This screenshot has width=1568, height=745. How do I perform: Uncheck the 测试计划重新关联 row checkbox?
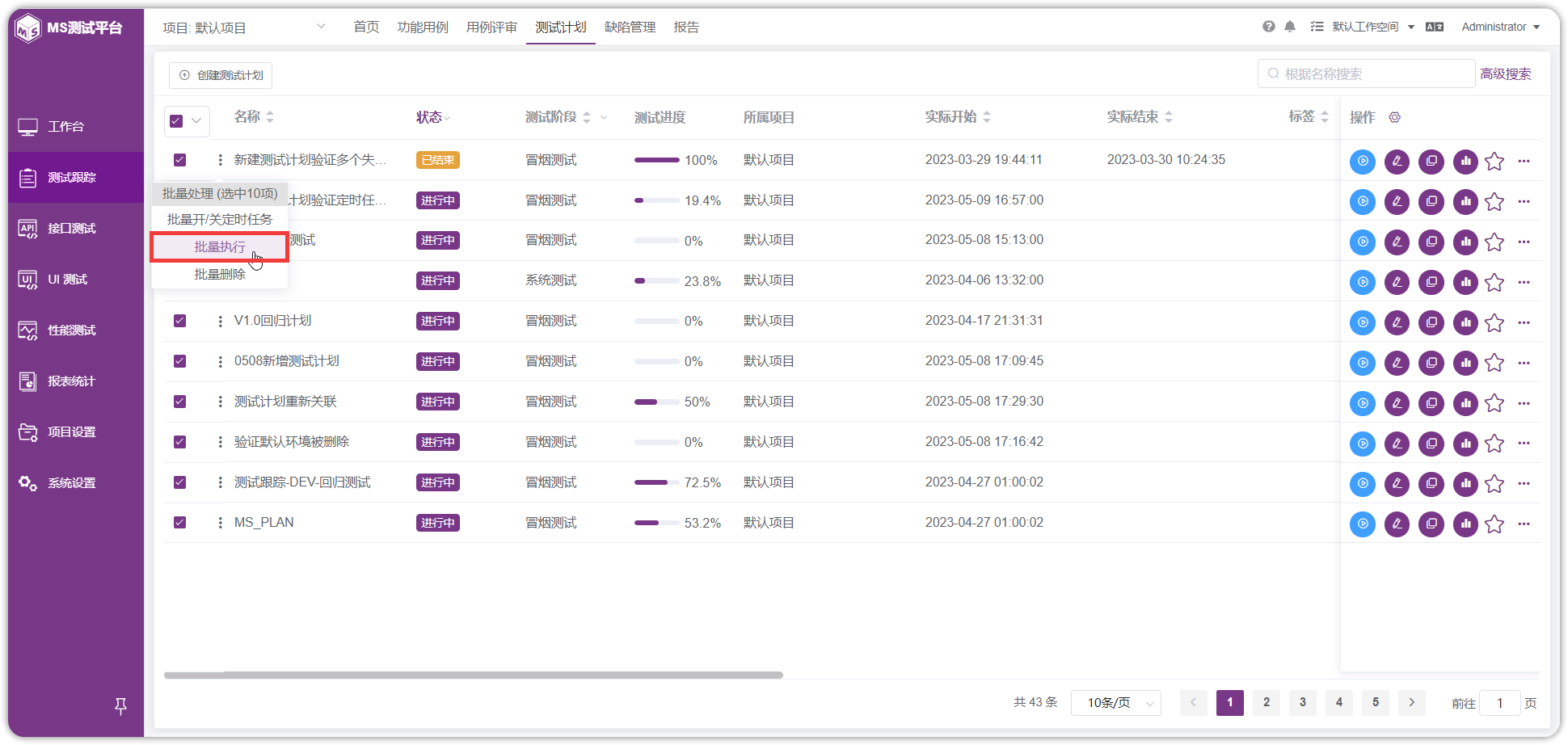click(179, 402)
